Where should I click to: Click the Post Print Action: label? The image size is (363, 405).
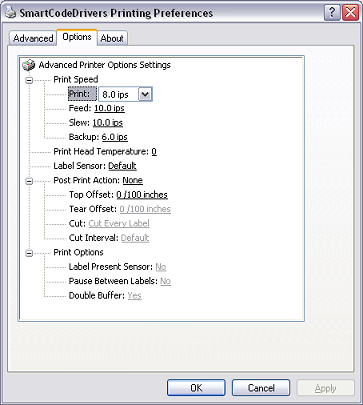87,180
